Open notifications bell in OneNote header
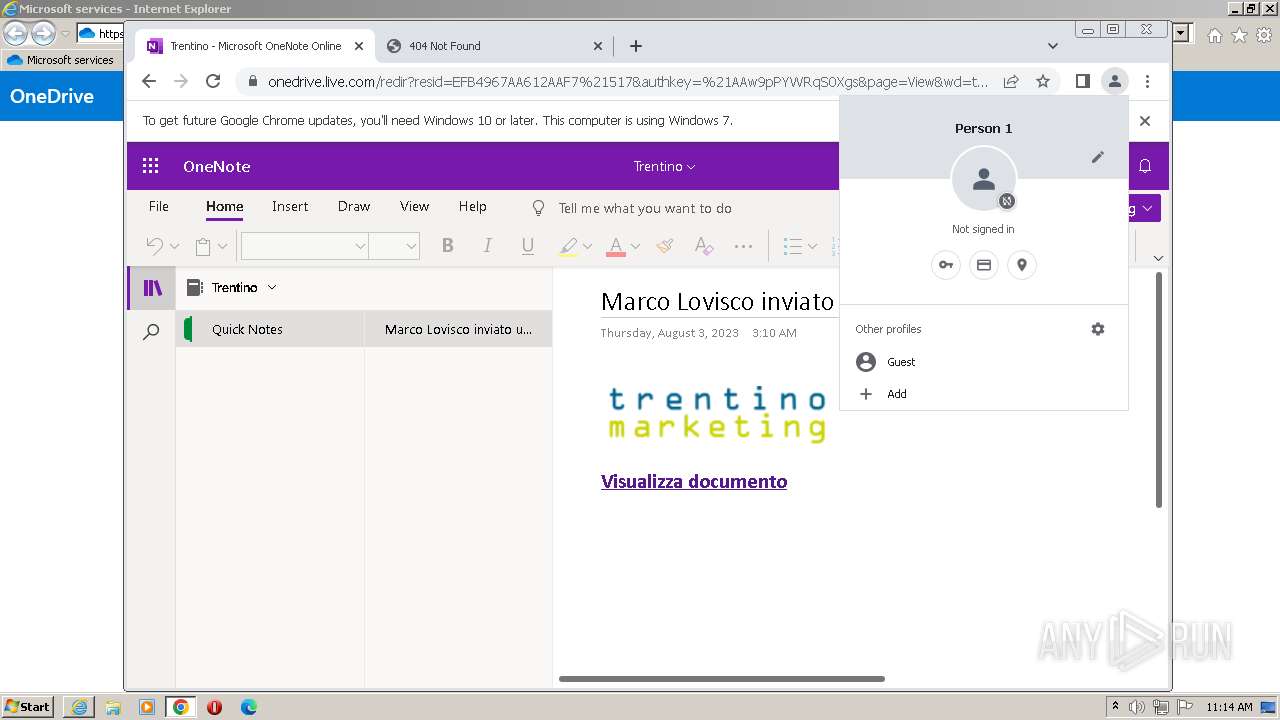This screenshot has width=1280, height=720. click(1145, 166)
